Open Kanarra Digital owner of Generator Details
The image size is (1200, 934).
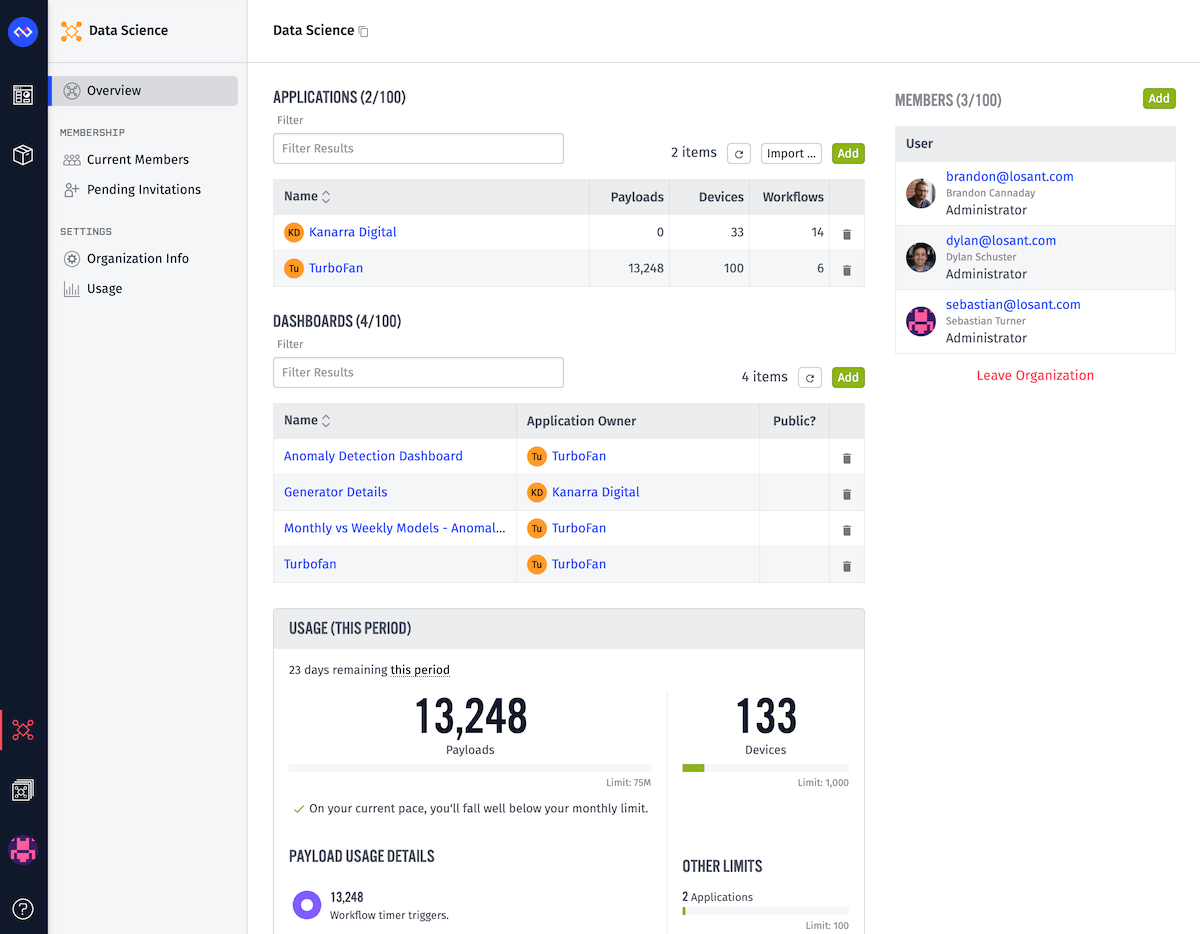coord(596,492)
